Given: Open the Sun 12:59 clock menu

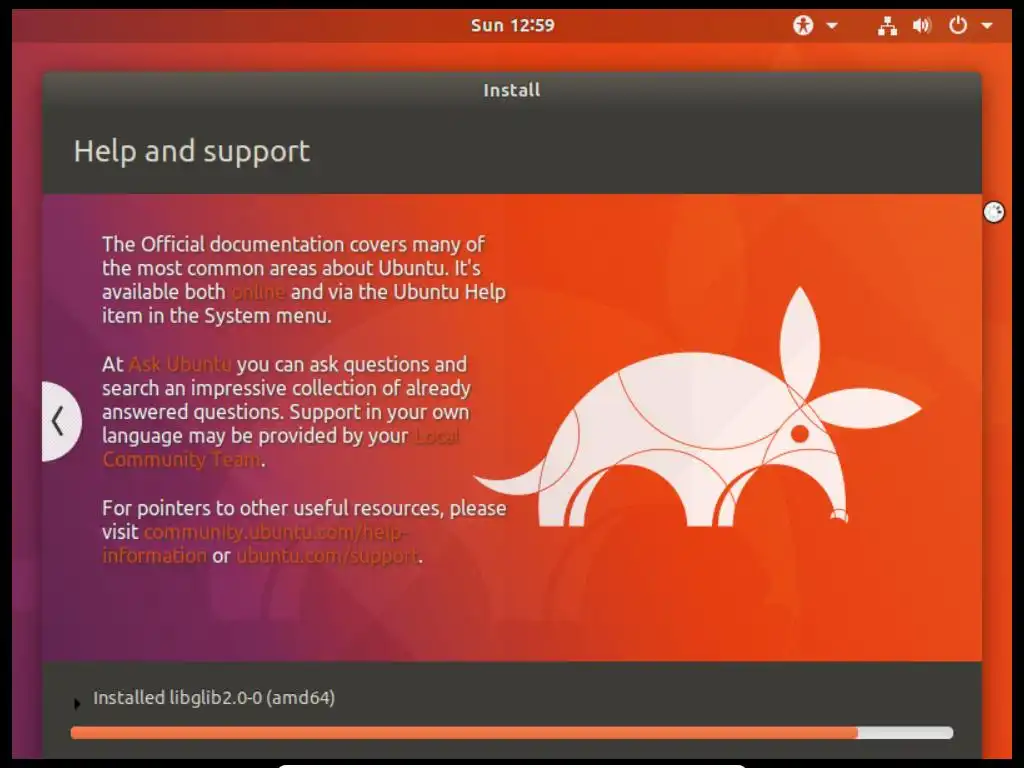Looking at the screenshot, I should pyautogui.click(x=513, y=25).
